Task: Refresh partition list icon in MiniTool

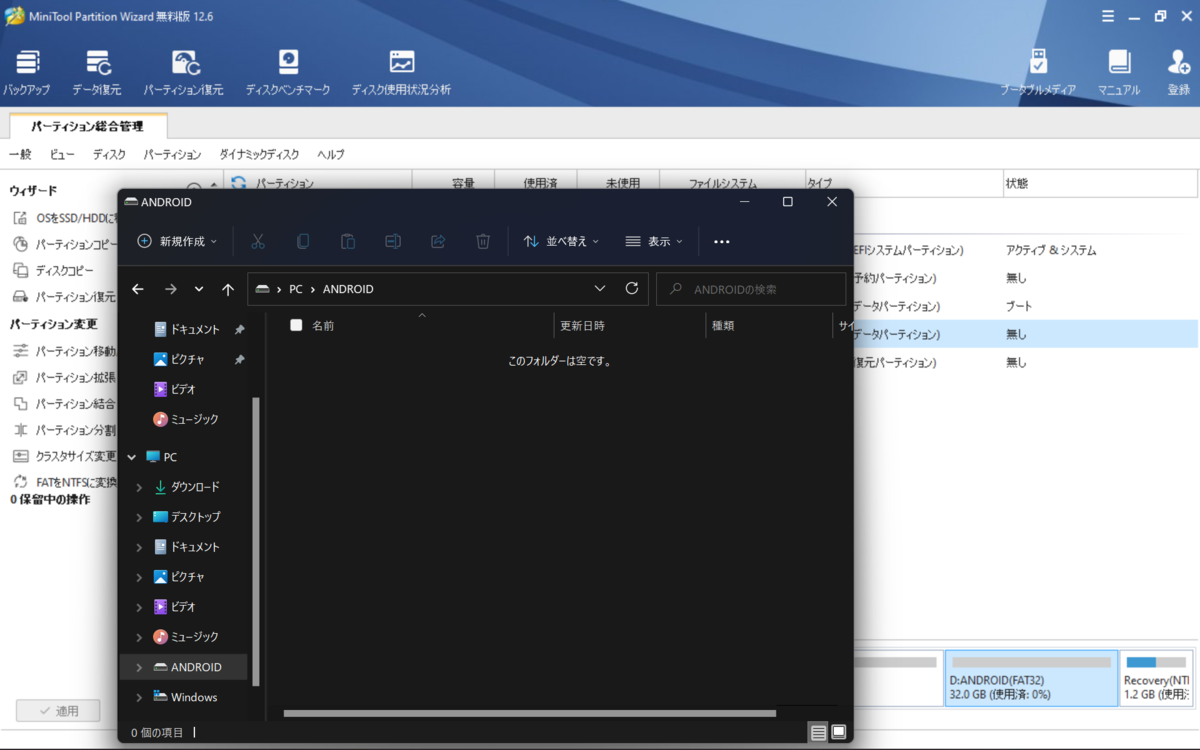Action: click(x=238, y=183)
